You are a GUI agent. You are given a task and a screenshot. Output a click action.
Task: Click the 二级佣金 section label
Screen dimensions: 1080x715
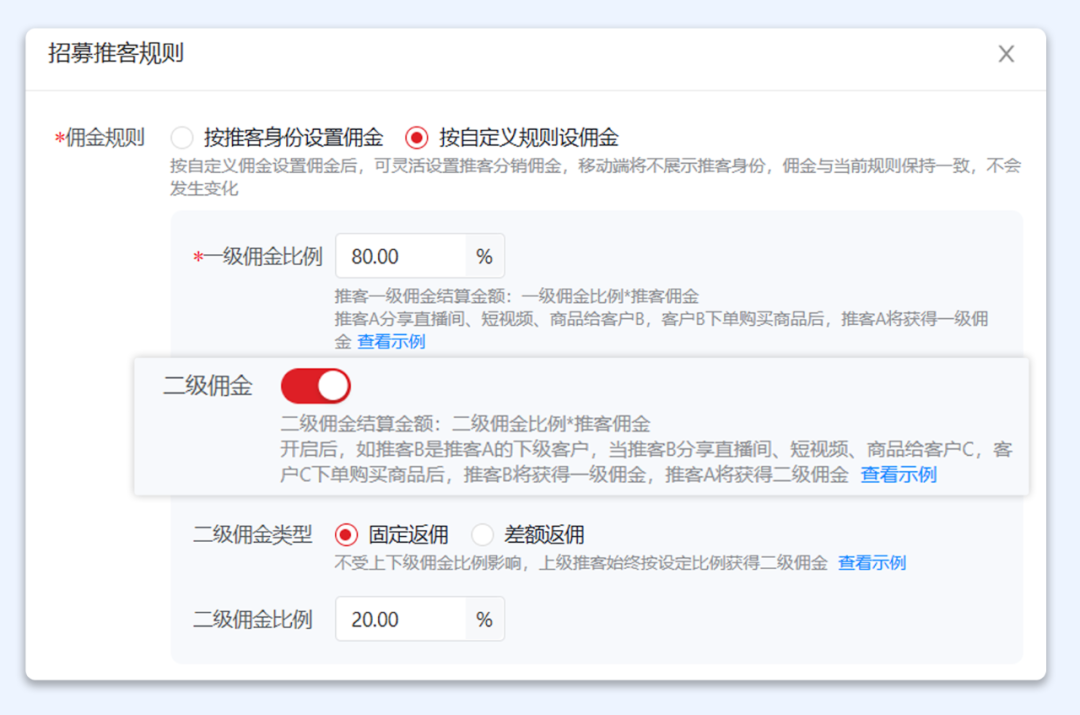click(207, 385)
